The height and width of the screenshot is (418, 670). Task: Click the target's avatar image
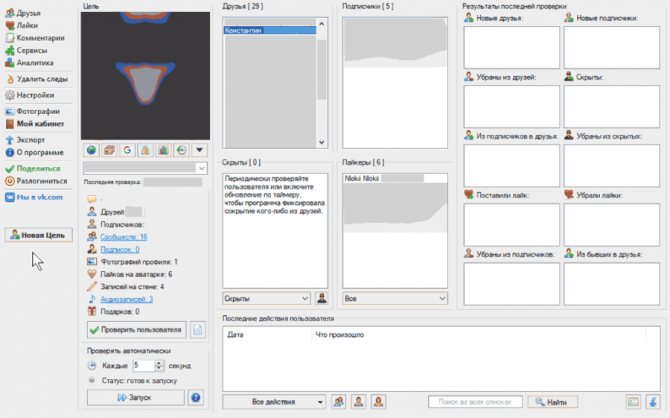(145, 76)
